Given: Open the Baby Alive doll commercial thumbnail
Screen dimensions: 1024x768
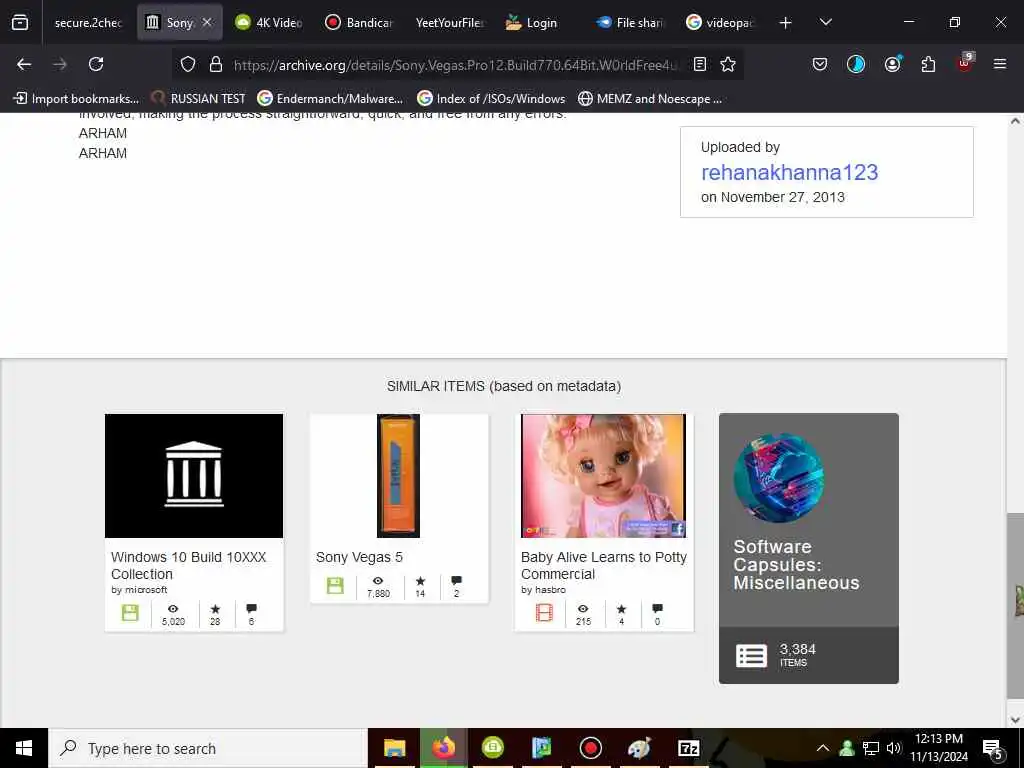Looking at the screenshot, I should [603, 475].
